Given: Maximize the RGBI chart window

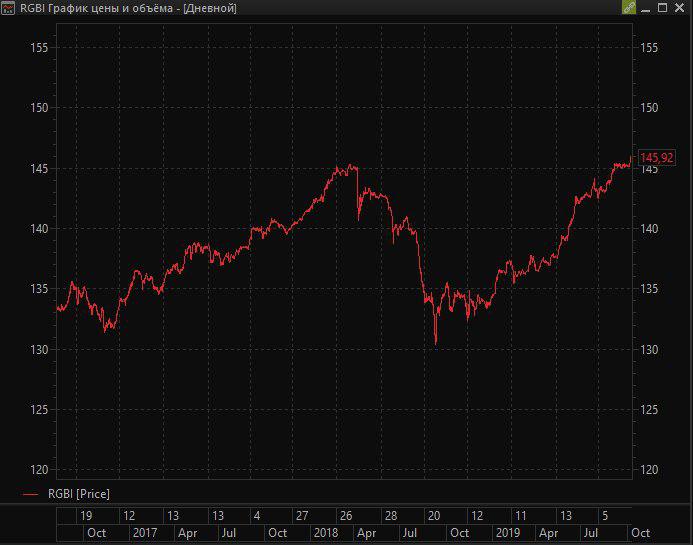Looking at the screenshot, I should 664,8.
